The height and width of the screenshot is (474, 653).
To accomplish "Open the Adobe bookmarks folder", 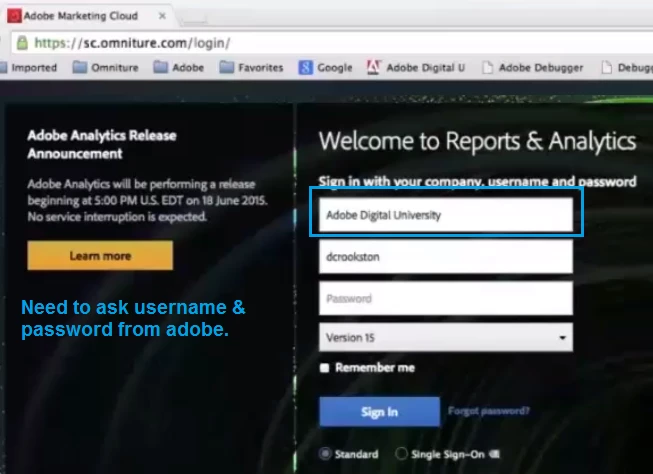I will pyautogui.click(x=179, y=67).
